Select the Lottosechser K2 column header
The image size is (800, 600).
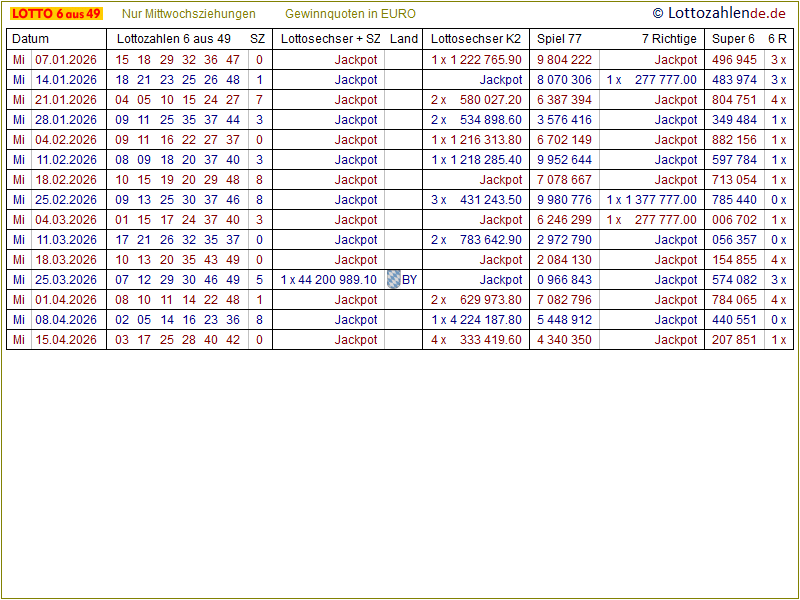coord(476,39)
